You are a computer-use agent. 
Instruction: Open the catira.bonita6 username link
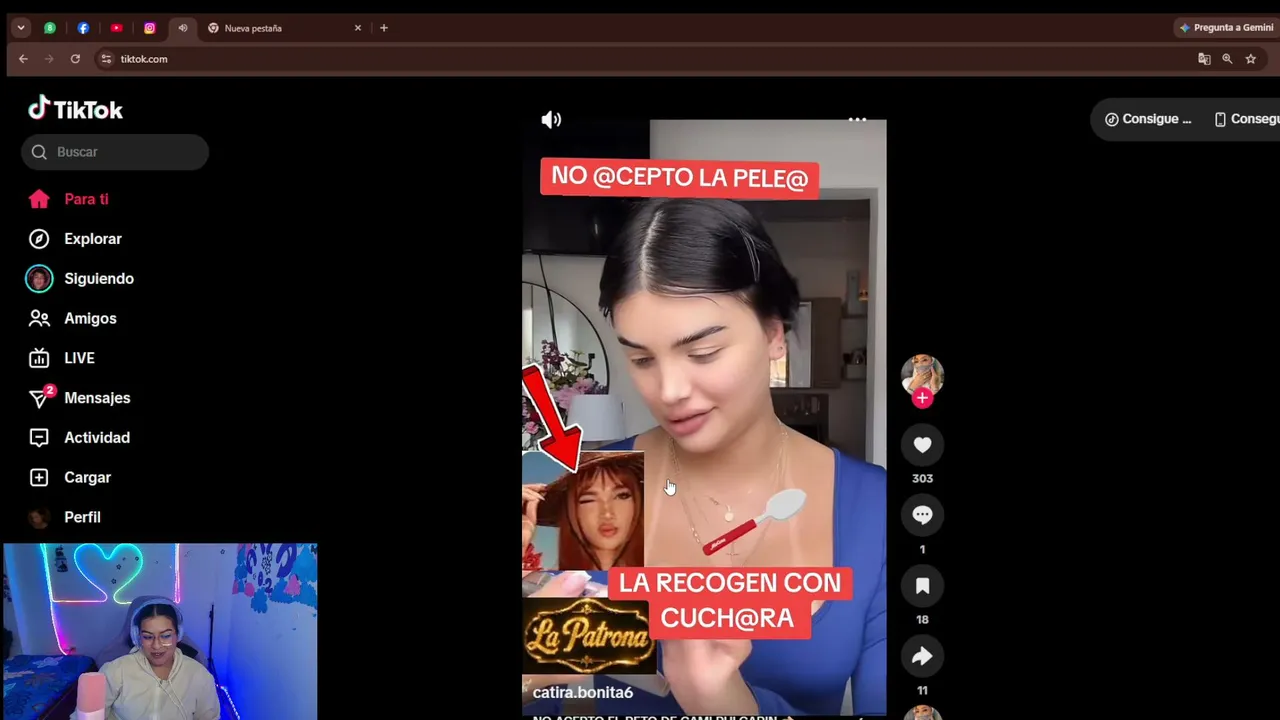583,692
